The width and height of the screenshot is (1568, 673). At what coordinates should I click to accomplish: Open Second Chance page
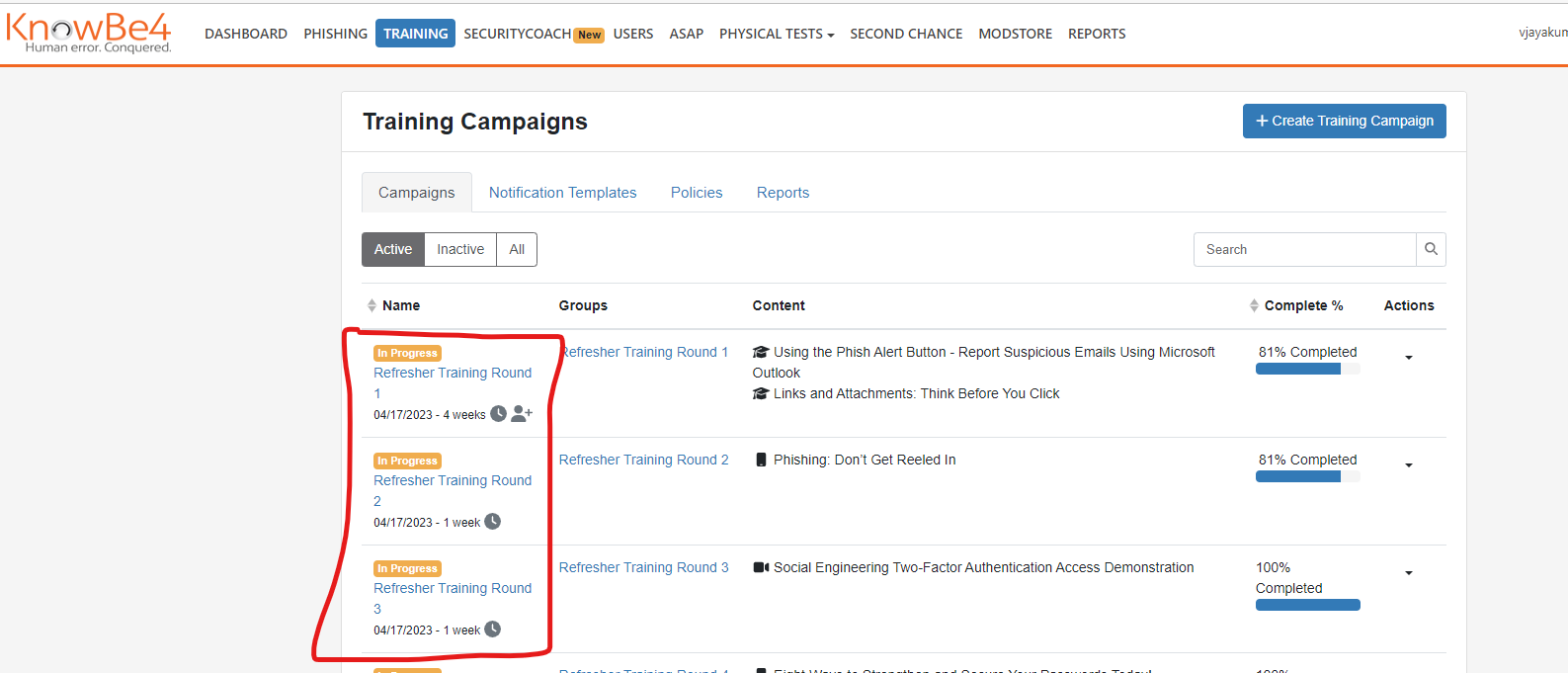pyautogui.click(x=906, y=34)
